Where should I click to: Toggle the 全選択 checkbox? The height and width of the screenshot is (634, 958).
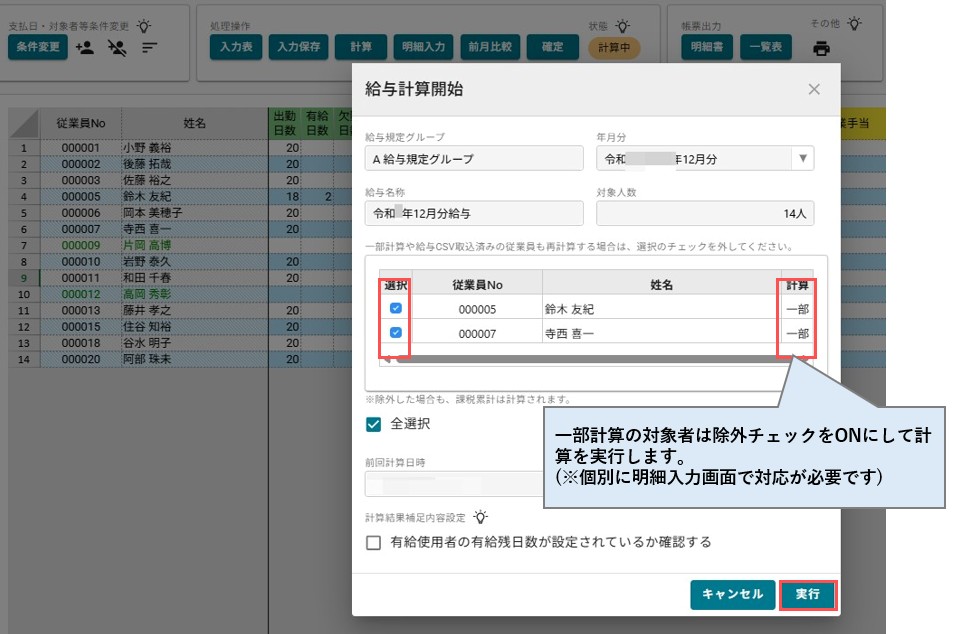click(373, 424)
